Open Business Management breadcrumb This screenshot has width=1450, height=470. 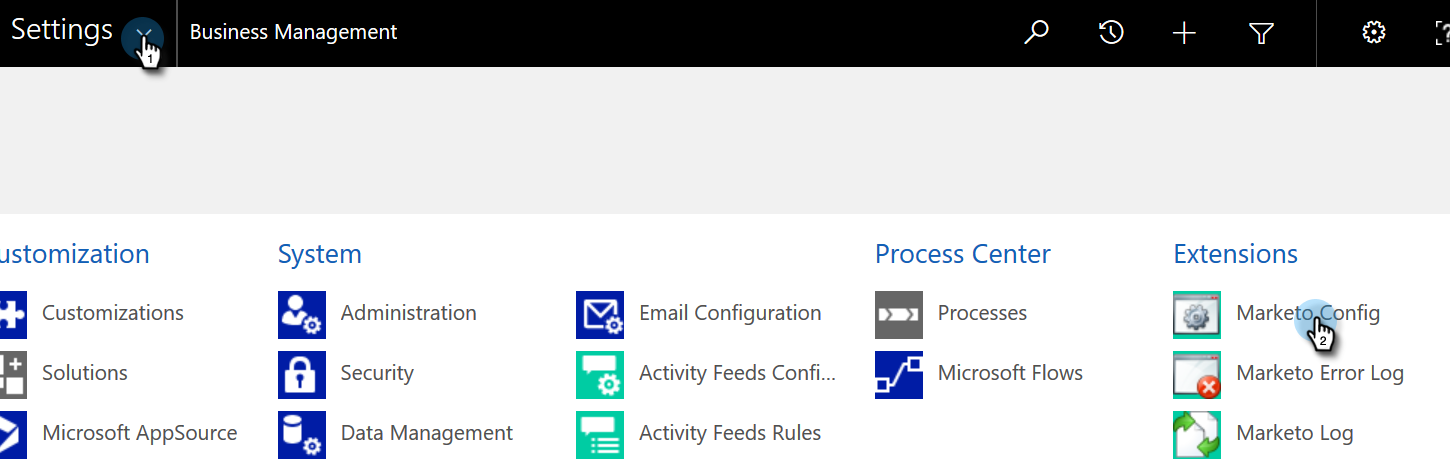click(293, 33)
